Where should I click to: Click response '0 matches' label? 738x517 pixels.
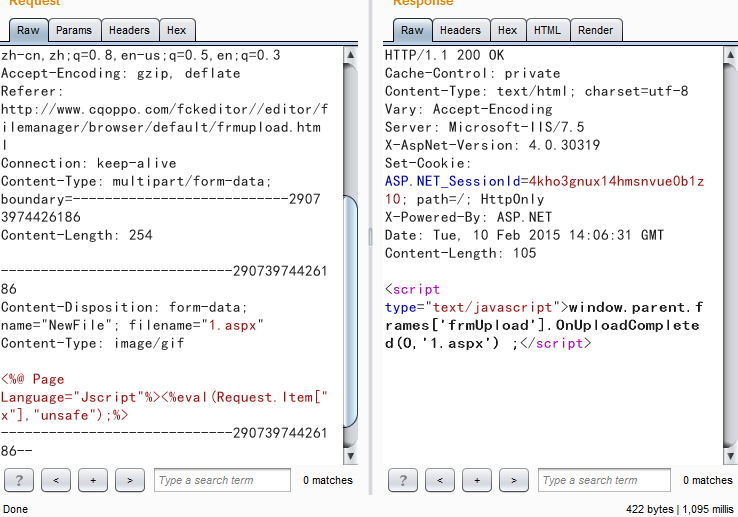(708, 480)
